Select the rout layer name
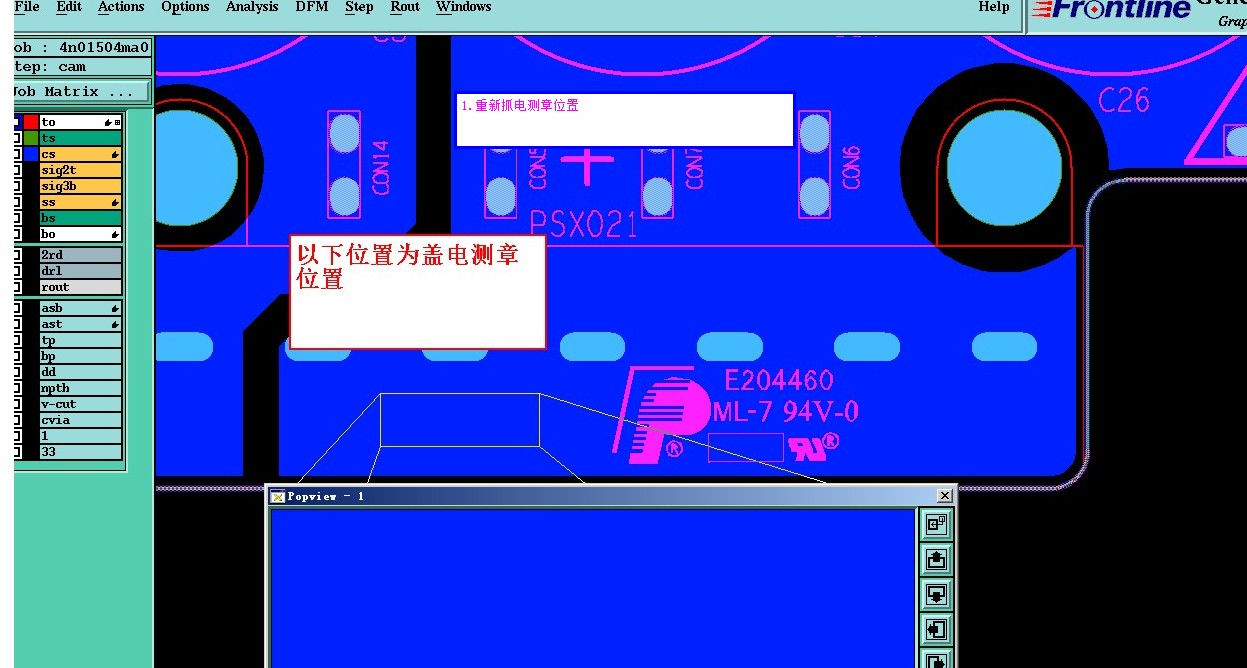 [x=80, y=287]
